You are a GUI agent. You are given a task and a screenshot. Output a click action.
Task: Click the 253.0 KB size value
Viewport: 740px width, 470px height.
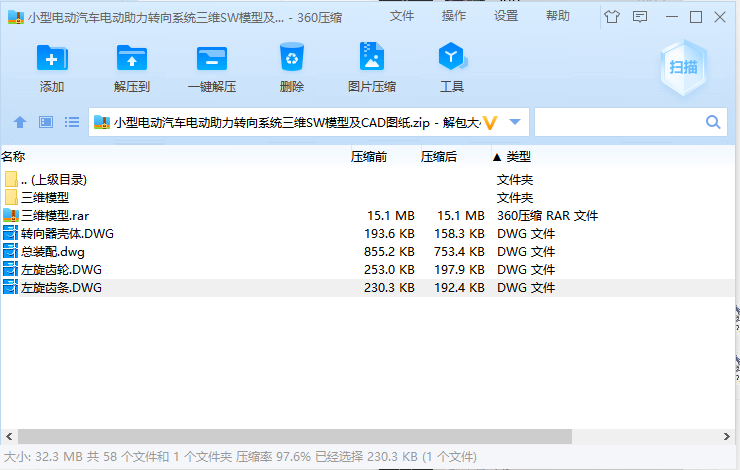point(389,269)
